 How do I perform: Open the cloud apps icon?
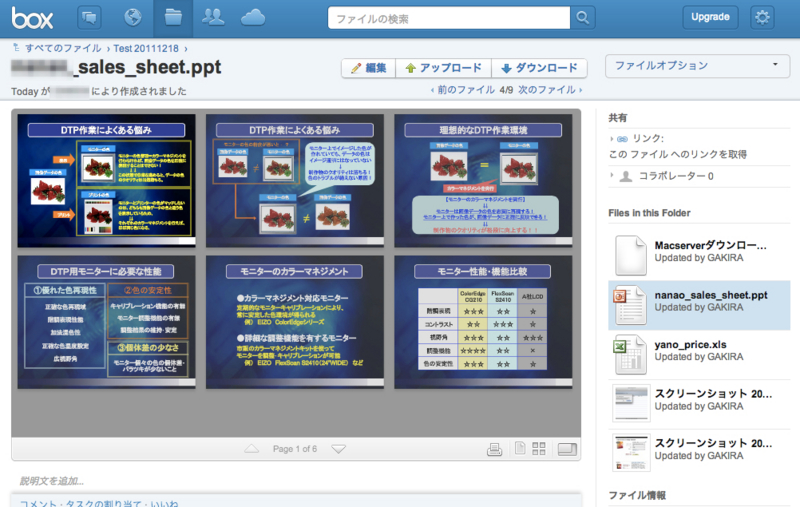(x=253, y=18)
